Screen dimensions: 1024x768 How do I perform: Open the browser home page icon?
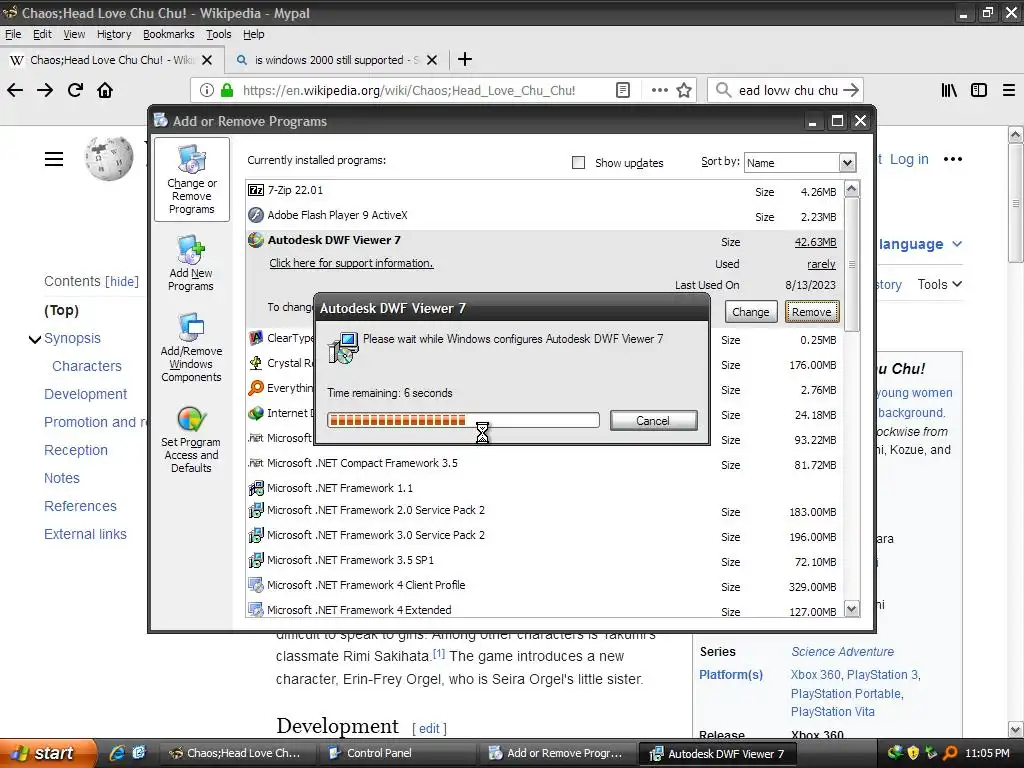pyautogui.click(x=105, y=90)
